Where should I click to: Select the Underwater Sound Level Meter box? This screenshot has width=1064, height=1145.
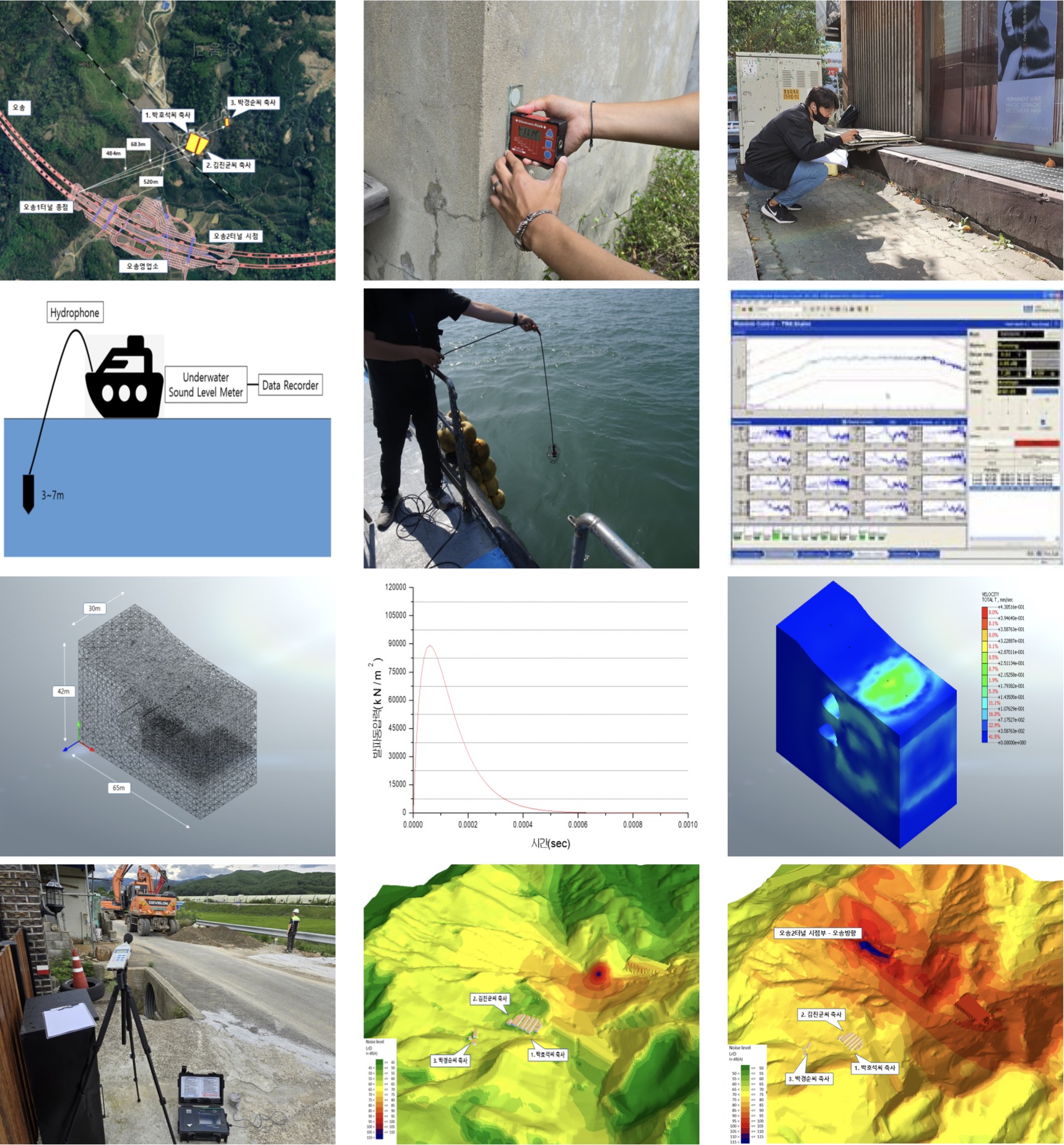[206, 385]
